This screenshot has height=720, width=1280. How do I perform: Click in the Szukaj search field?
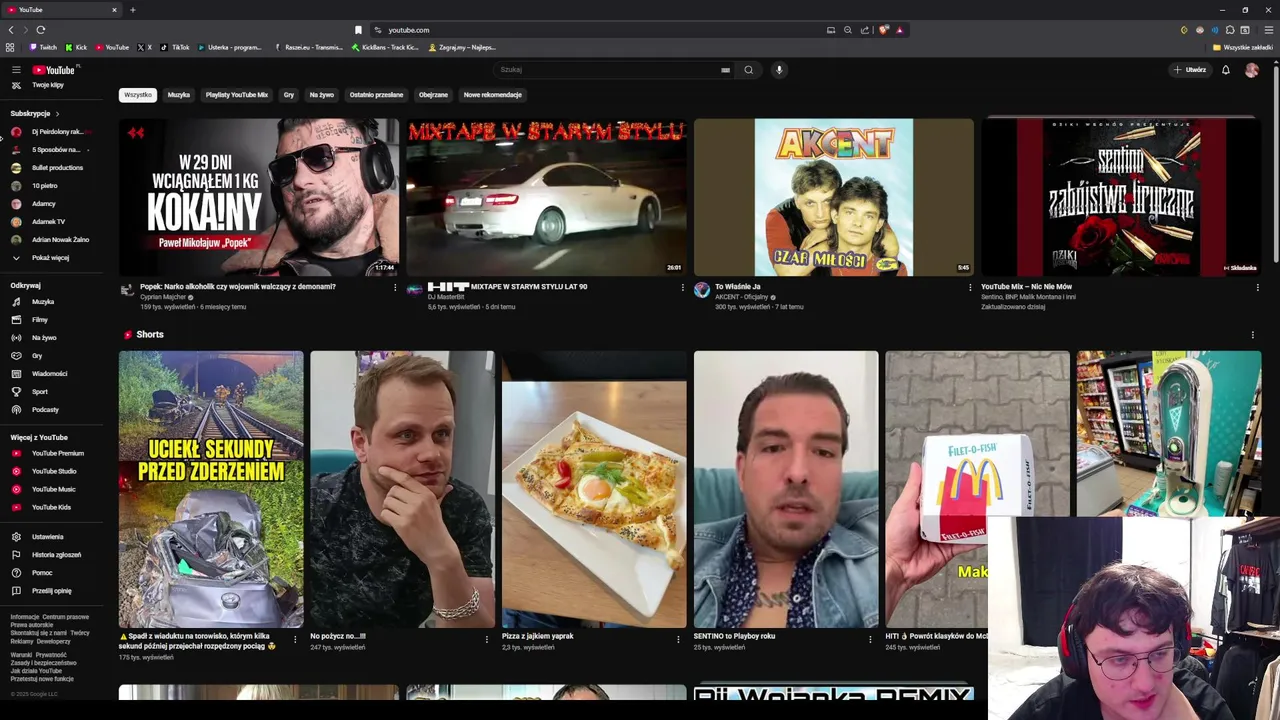605,70
